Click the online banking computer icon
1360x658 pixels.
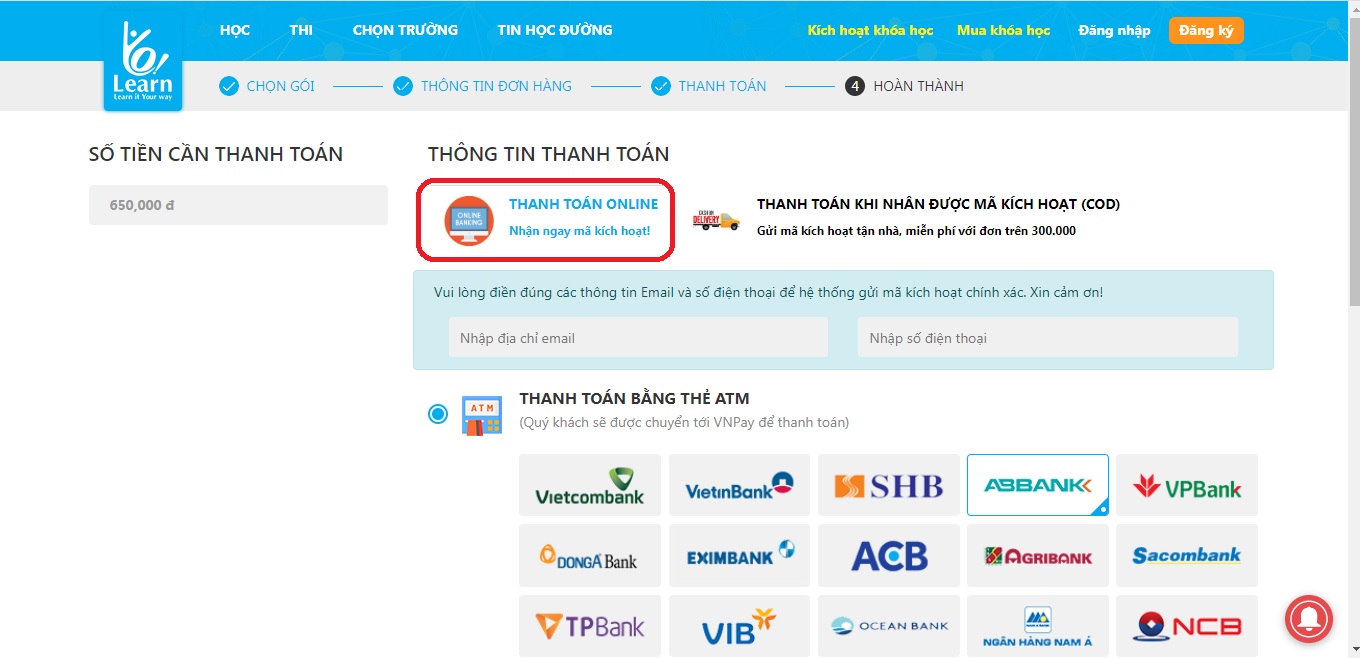pos(469,221)
